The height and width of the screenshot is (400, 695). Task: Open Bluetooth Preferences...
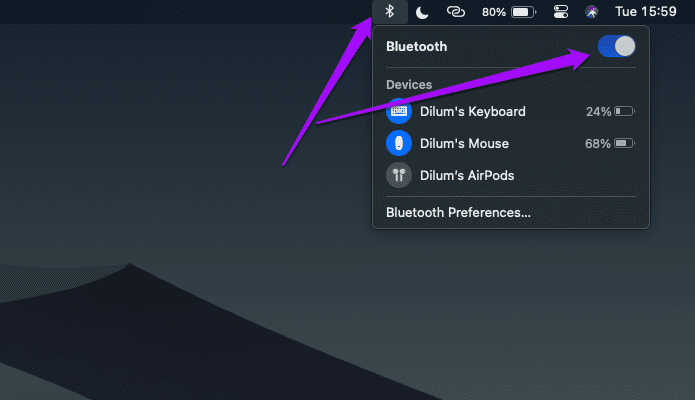458,212
